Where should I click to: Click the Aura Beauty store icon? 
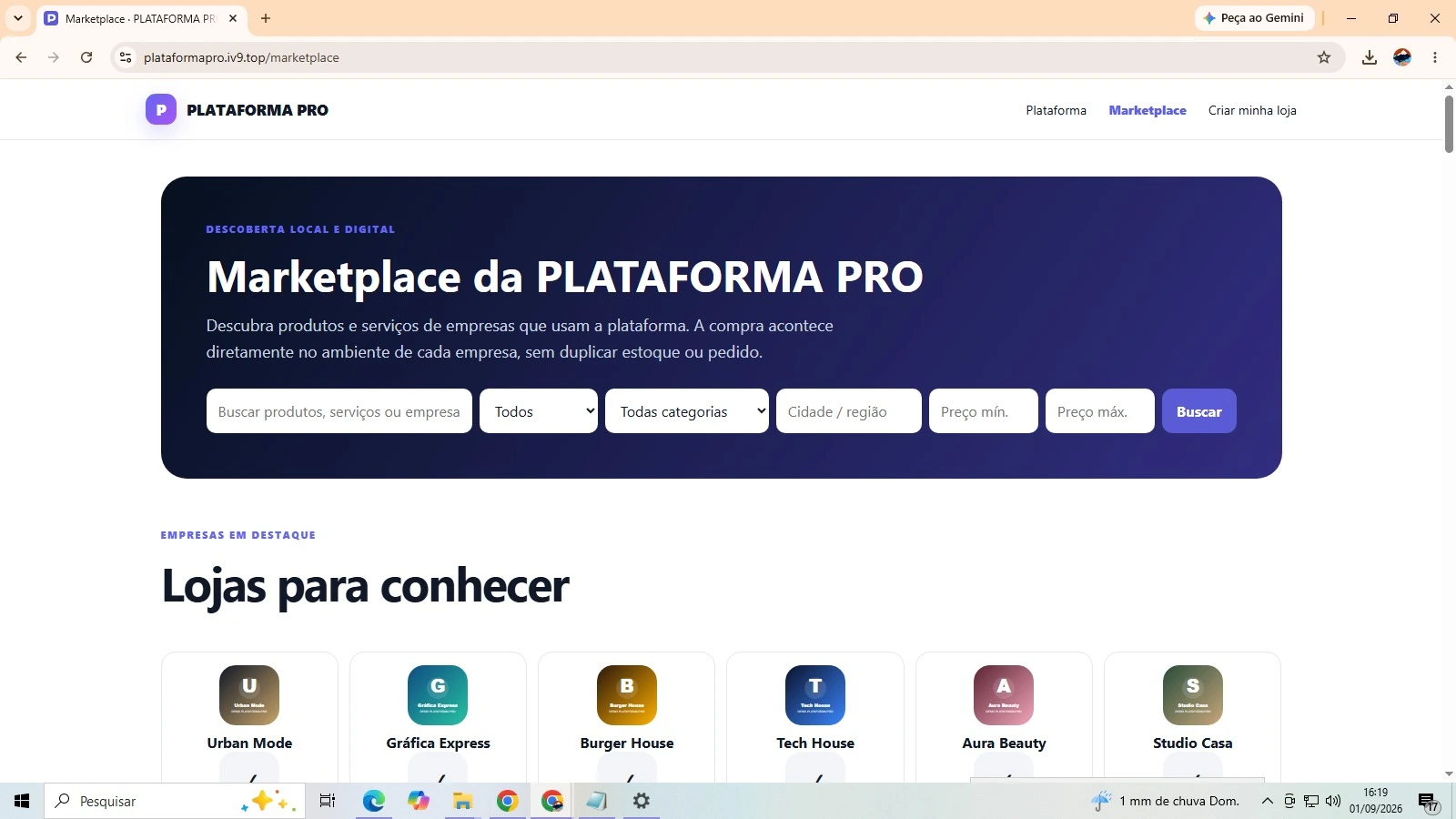(x=1004, y=695)
